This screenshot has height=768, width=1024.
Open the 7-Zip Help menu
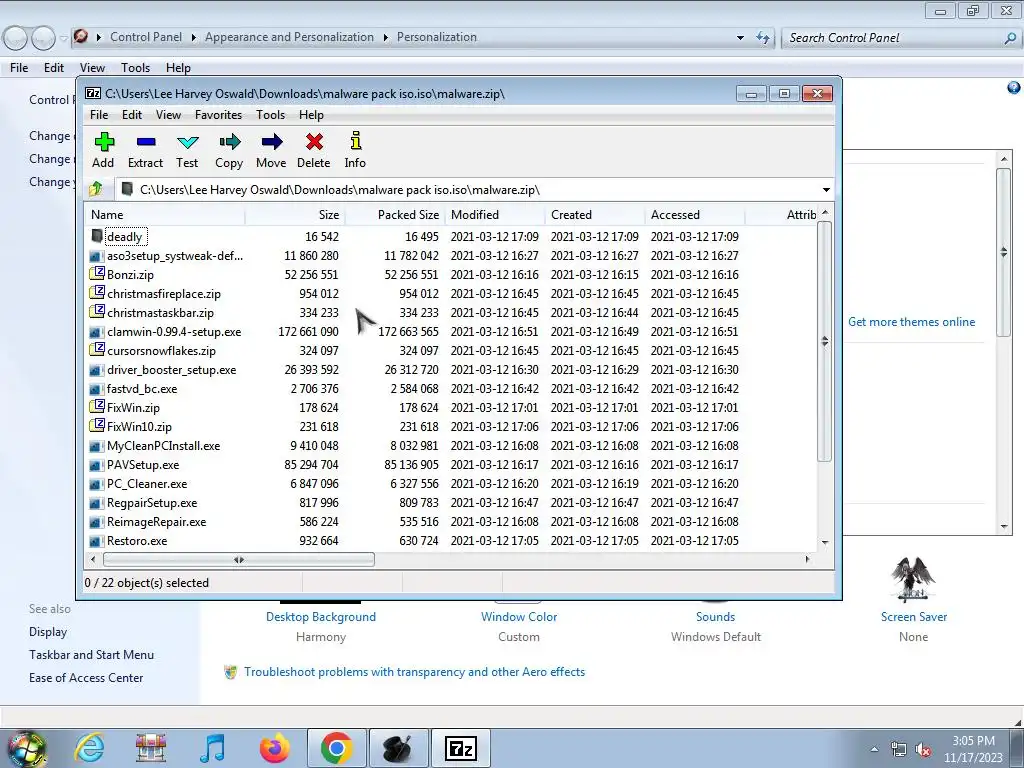point(312,115)
